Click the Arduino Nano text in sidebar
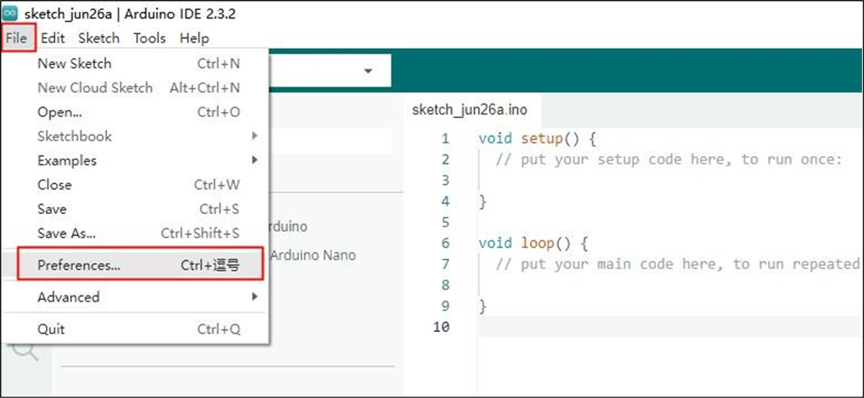 tap(314, 255)
